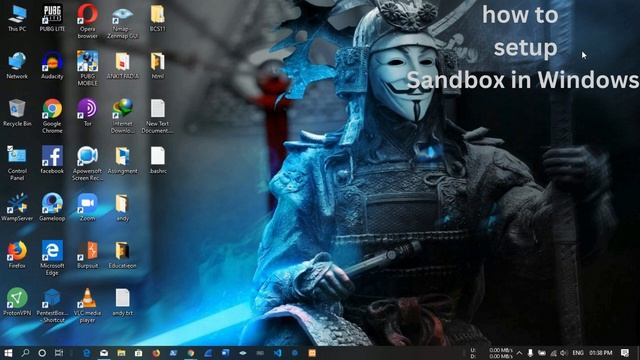This screenshot has height=360, width=640.
Task: Open the 01:38 PM clock
Action: [x=601, y=353]
